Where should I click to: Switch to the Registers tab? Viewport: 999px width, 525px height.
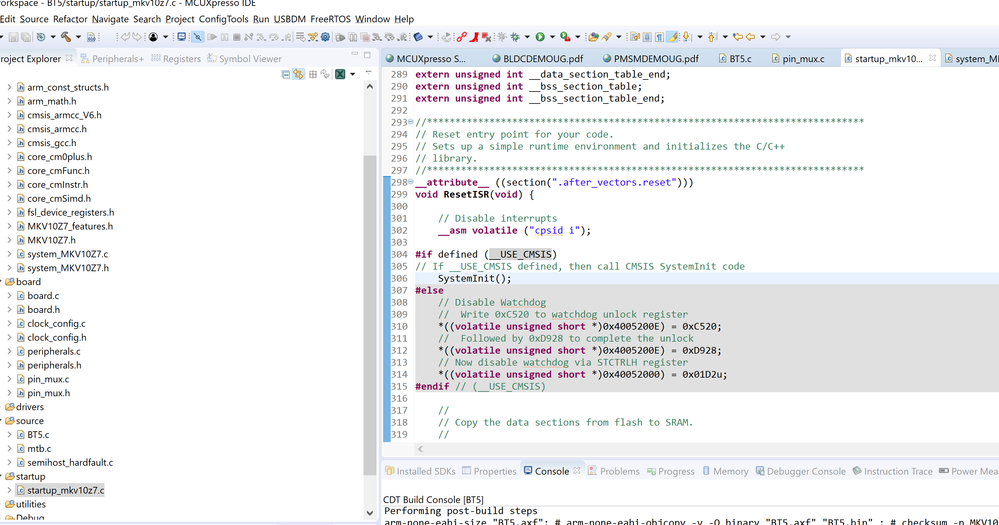(x=176, y=59)
